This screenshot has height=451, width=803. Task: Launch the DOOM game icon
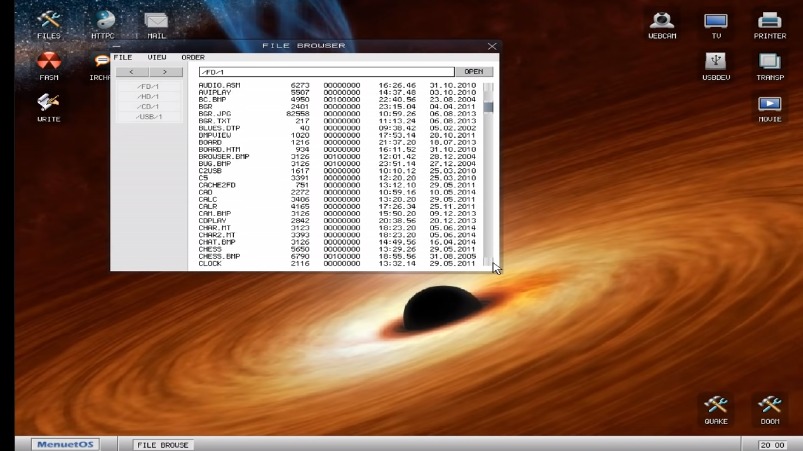769,406
